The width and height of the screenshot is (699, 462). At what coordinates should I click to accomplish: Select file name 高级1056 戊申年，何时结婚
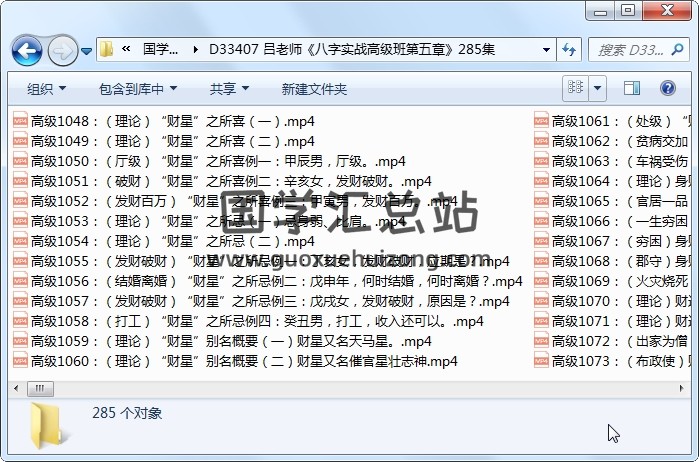[276, 281]
